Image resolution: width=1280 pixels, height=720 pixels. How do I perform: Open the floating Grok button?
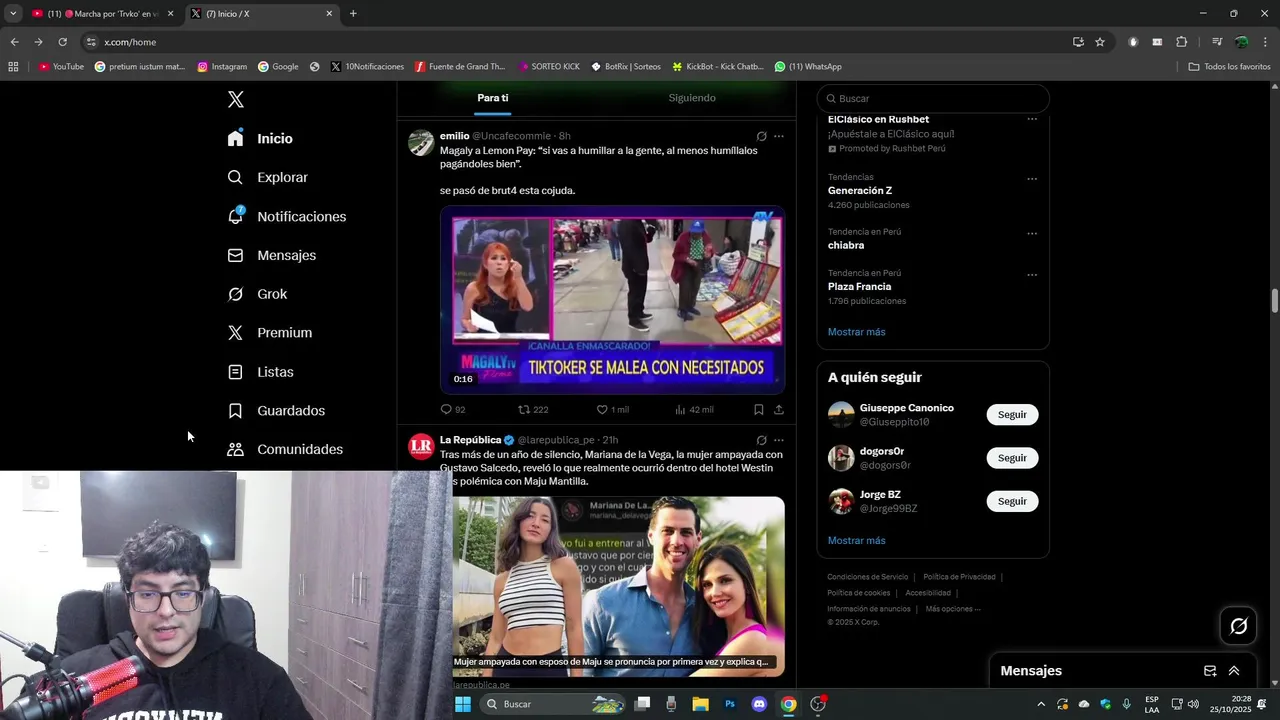[x=1238, y=626]
